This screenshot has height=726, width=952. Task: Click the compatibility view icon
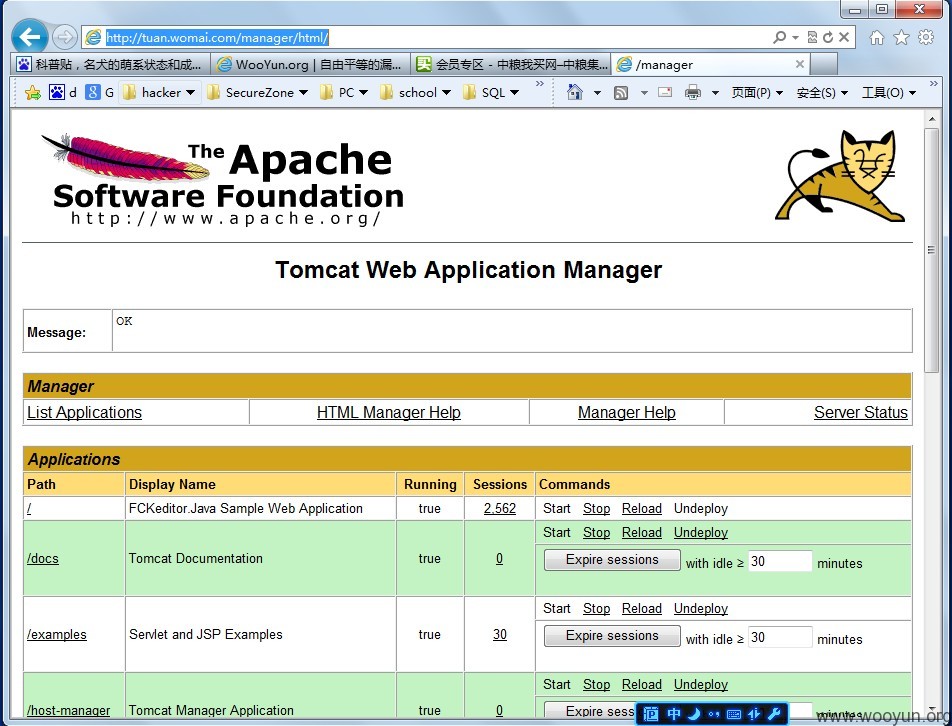[812, 38]
